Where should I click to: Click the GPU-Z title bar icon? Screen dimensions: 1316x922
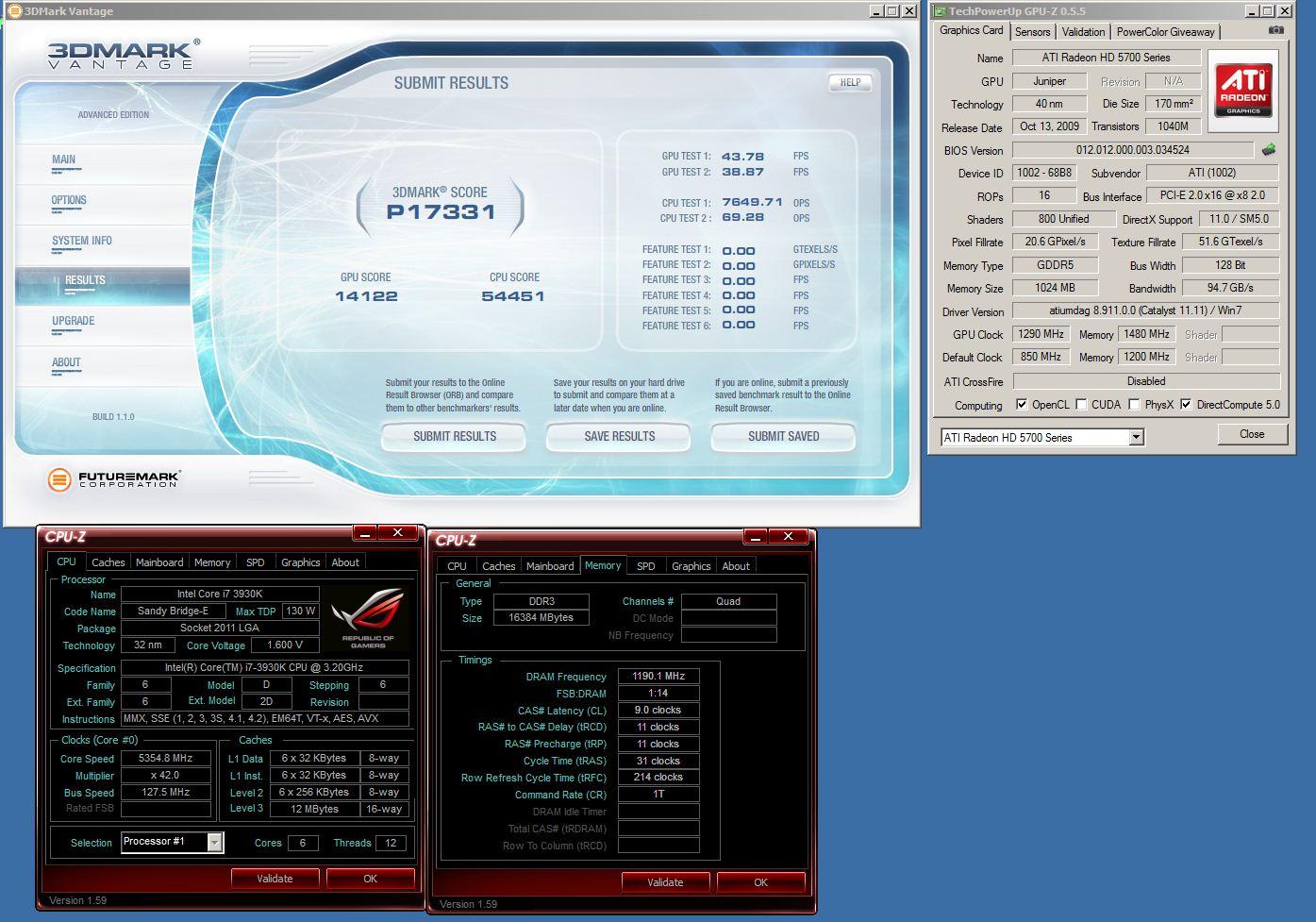(x=939, y=11)
